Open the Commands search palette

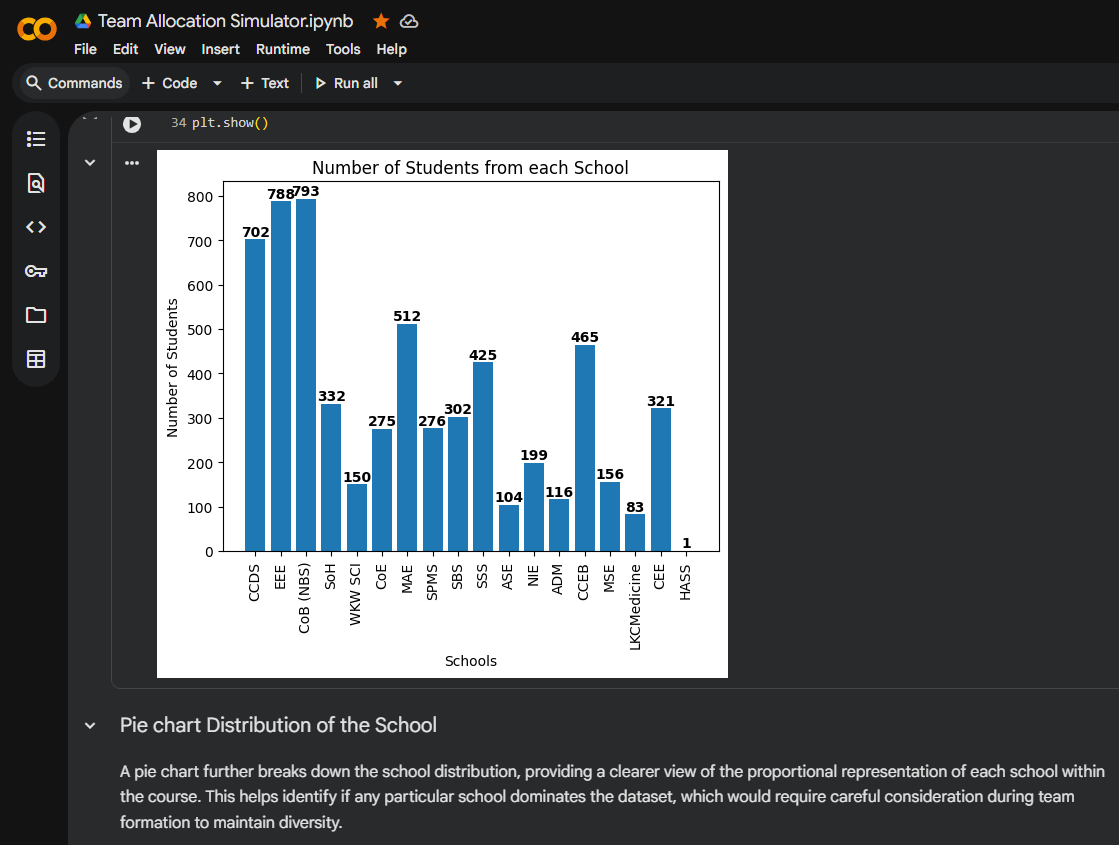[74, 83]
